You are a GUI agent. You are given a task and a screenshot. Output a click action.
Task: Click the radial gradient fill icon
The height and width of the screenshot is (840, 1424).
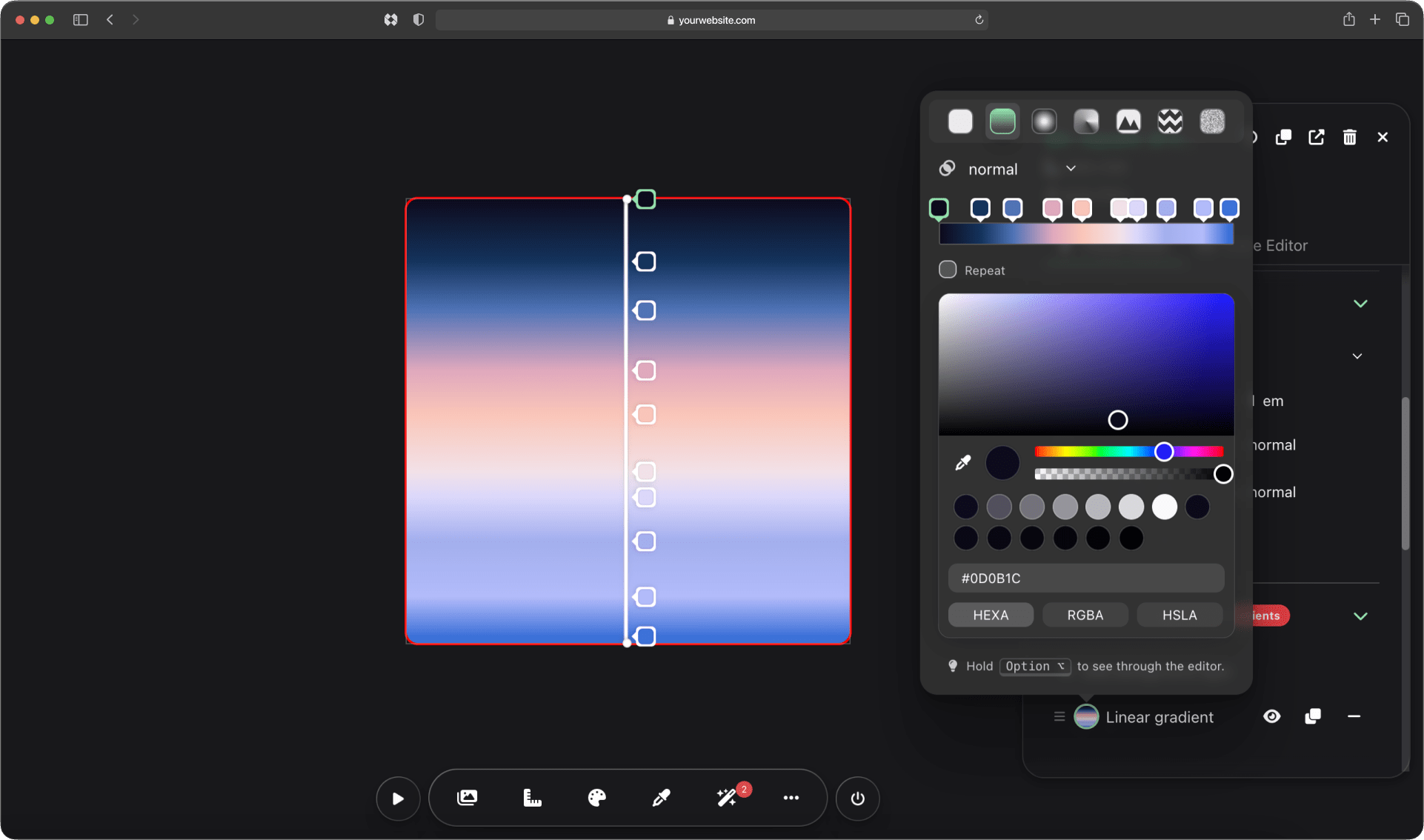click(1044, 122)
